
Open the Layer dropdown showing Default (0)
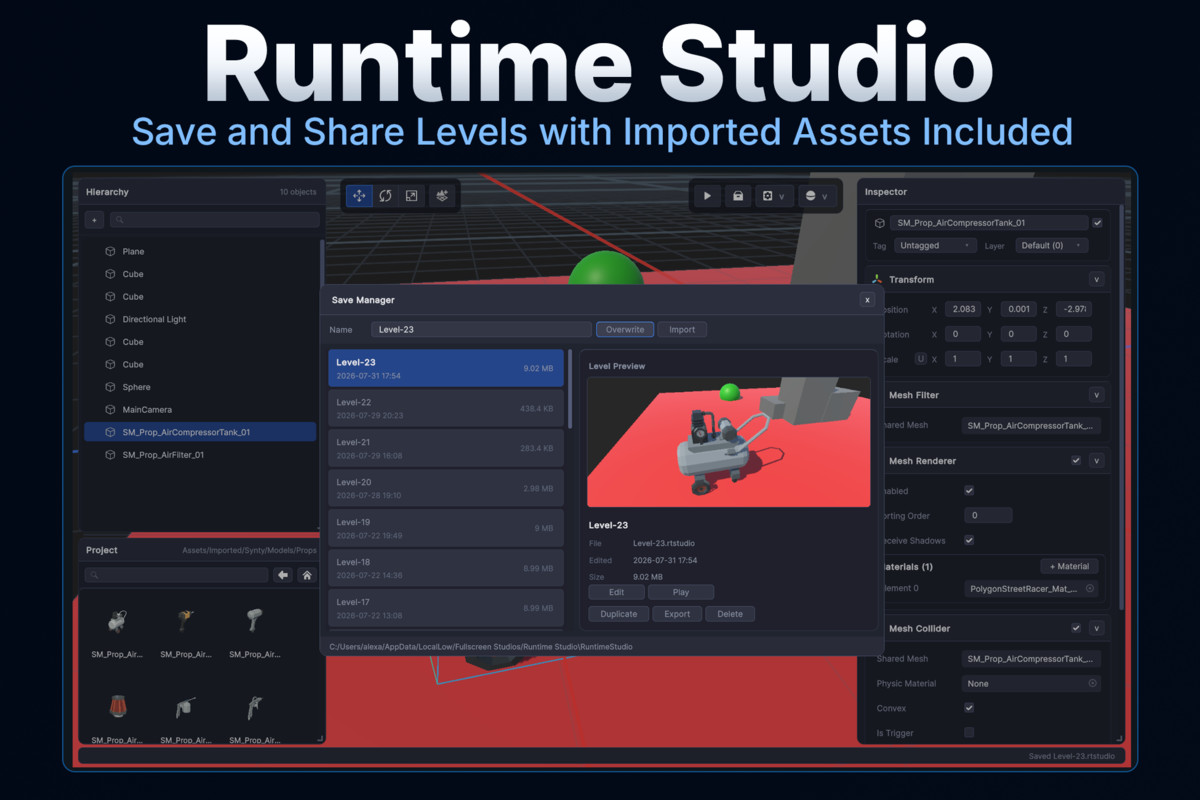tap(1052, 245)
